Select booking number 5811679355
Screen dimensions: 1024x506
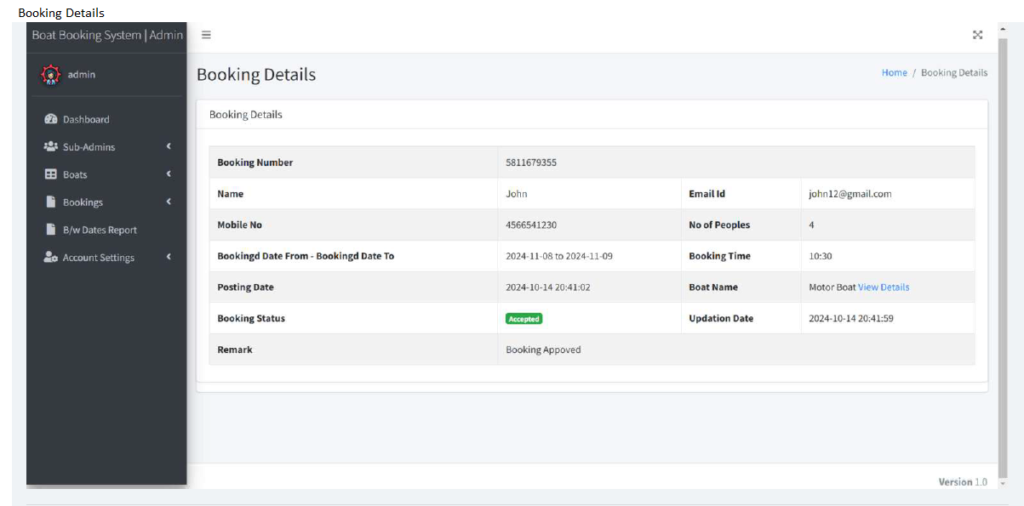point(531,163)
